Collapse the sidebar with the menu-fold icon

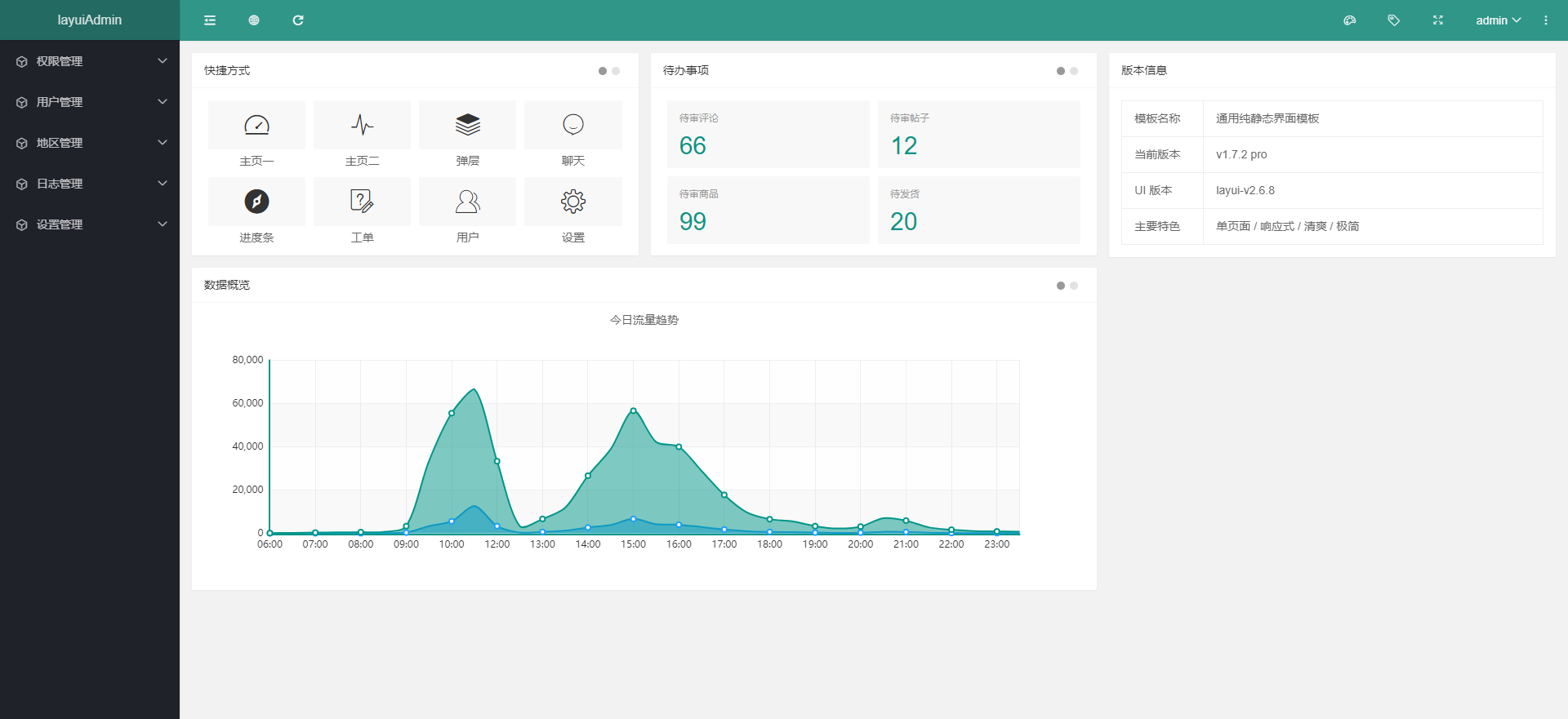point(210,20)
